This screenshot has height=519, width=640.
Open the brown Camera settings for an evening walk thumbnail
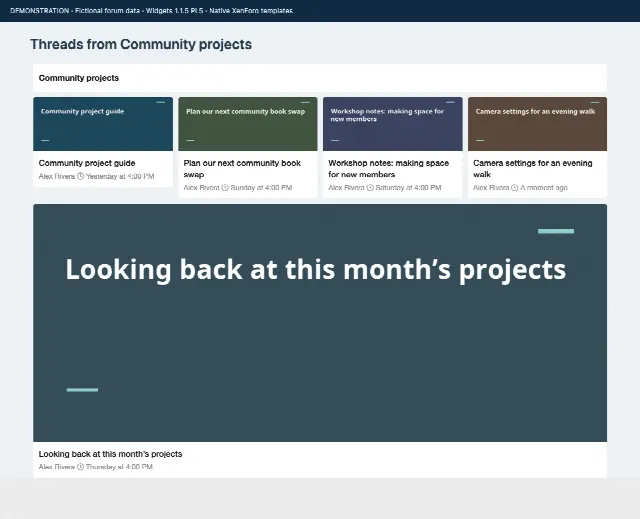coord(537,124)
